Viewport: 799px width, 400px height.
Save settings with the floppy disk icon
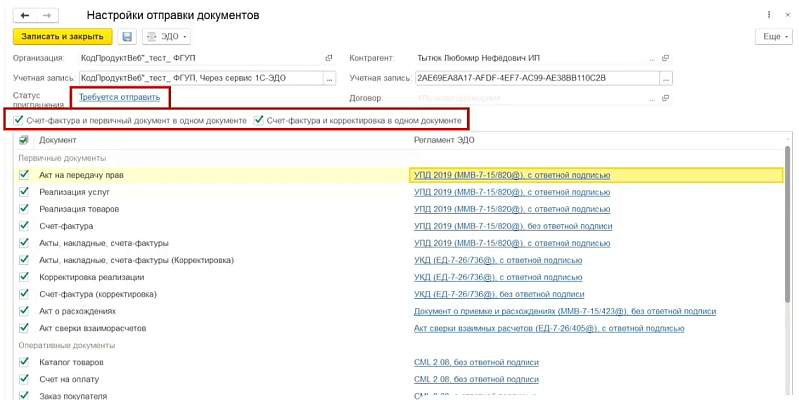click(x=127, y=37)
